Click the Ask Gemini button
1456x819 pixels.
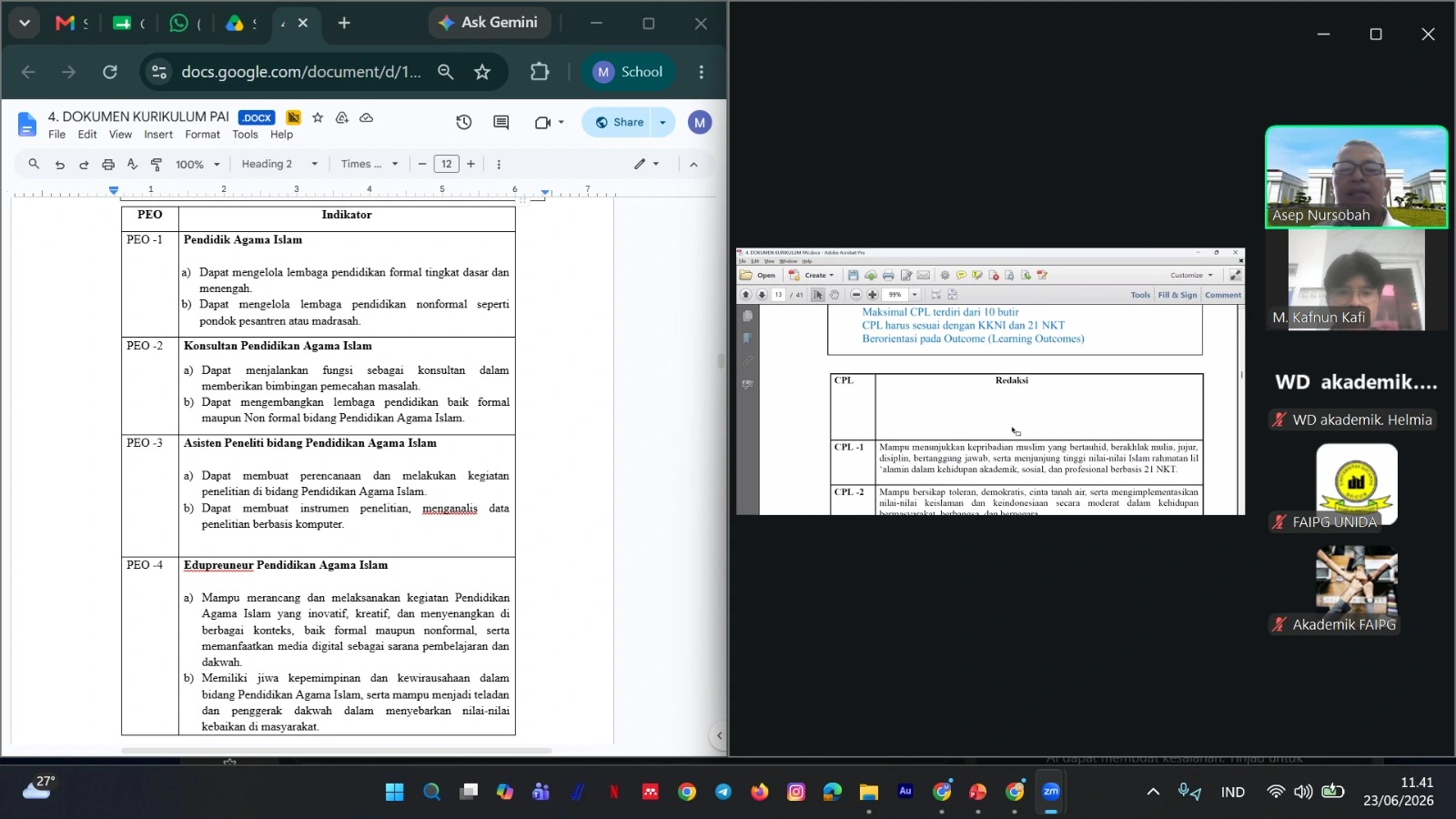(x=489, y=23)
